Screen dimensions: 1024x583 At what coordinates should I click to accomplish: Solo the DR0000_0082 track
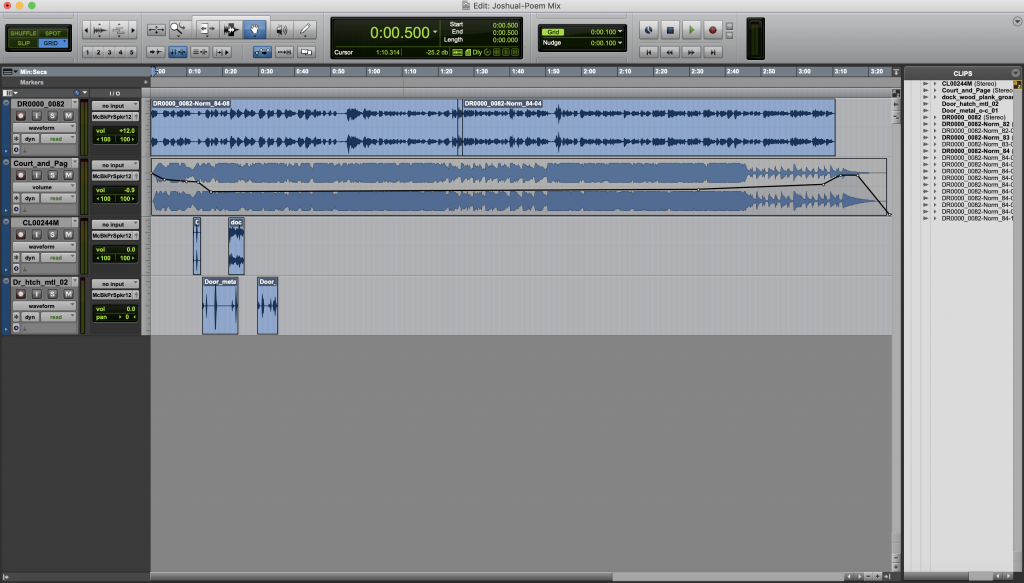click(x=52, y=116)
